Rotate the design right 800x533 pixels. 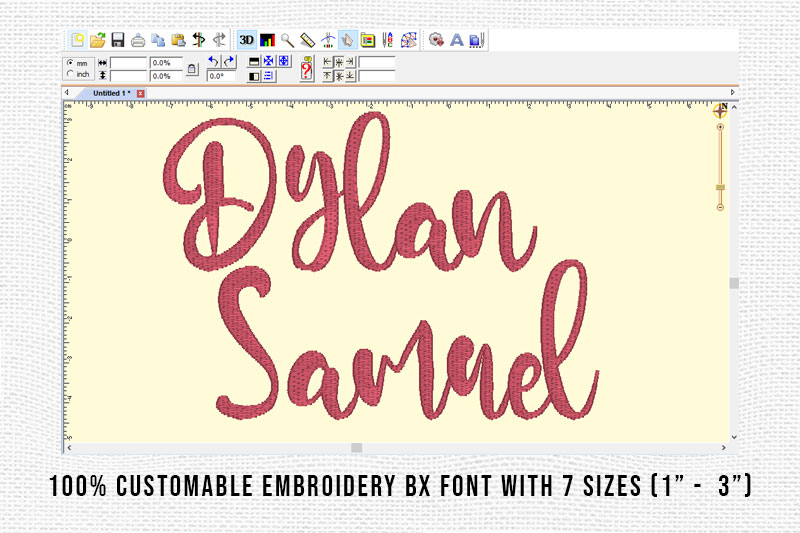(x=229, y=62)
